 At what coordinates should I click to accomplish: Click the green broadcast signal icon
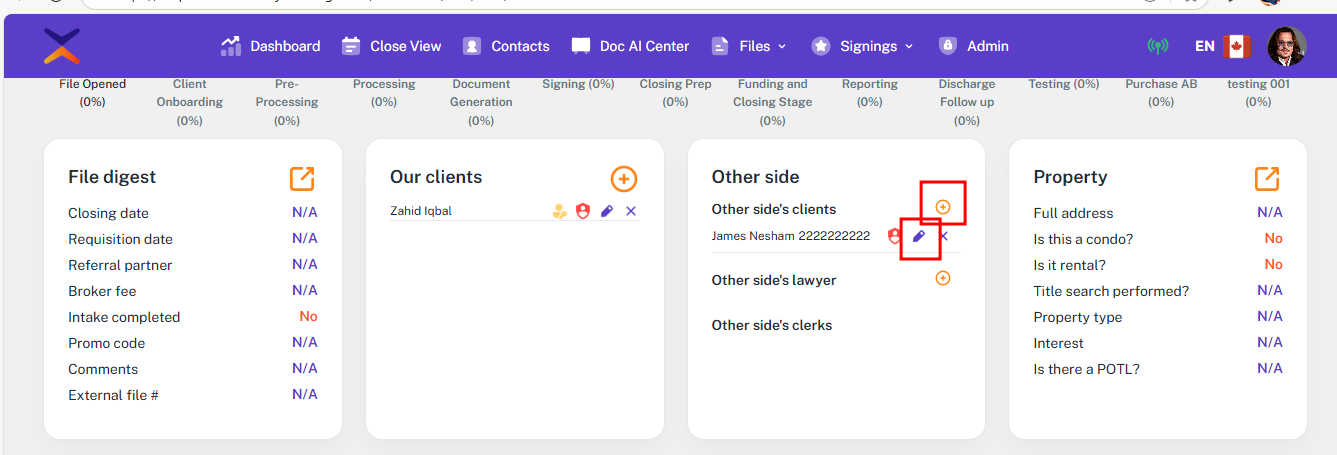click(1157, 46)
